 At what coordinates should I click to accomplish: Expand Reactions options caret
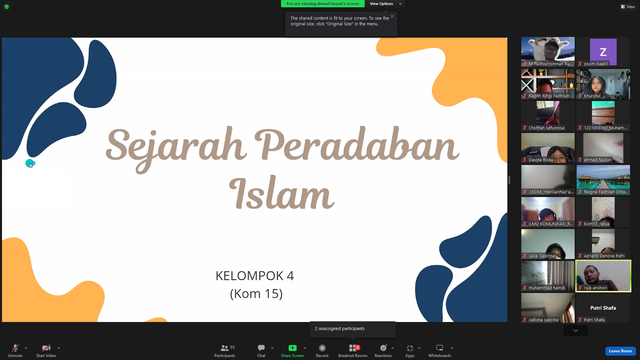click(x=393, y=348)
